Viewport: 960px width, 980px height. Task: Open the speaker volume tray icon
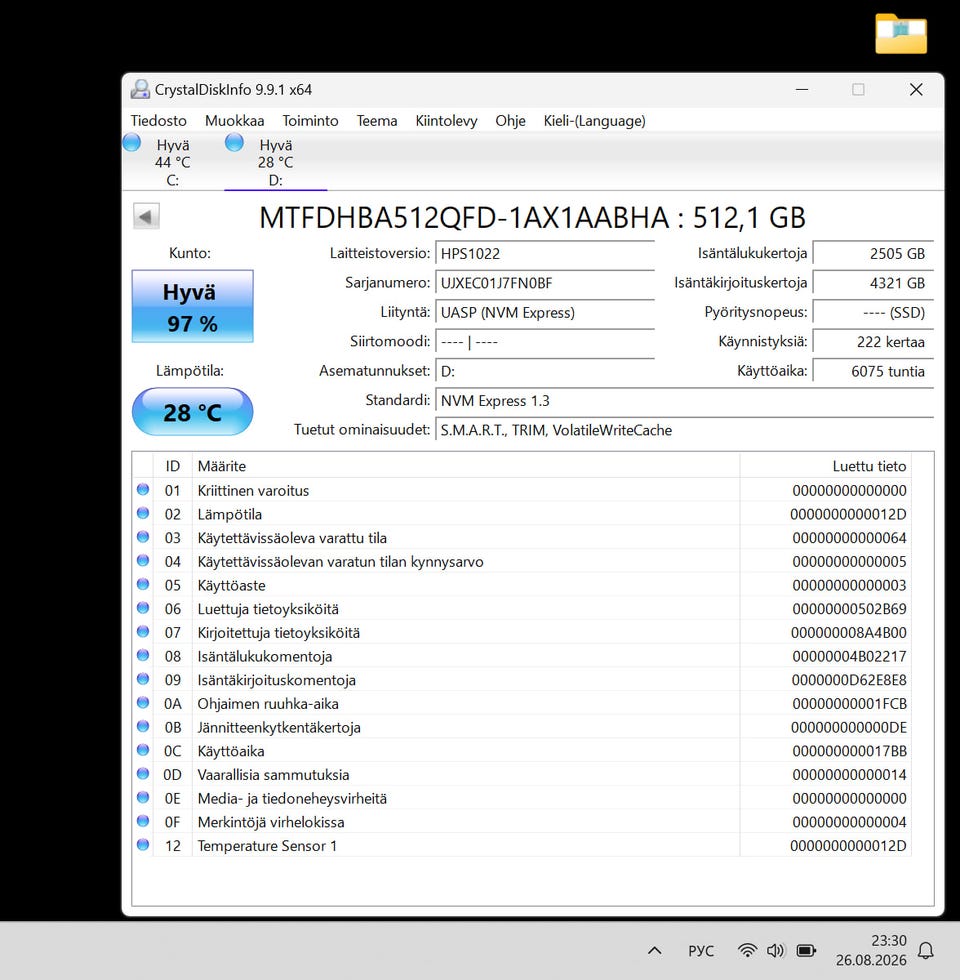coord(775,951)
